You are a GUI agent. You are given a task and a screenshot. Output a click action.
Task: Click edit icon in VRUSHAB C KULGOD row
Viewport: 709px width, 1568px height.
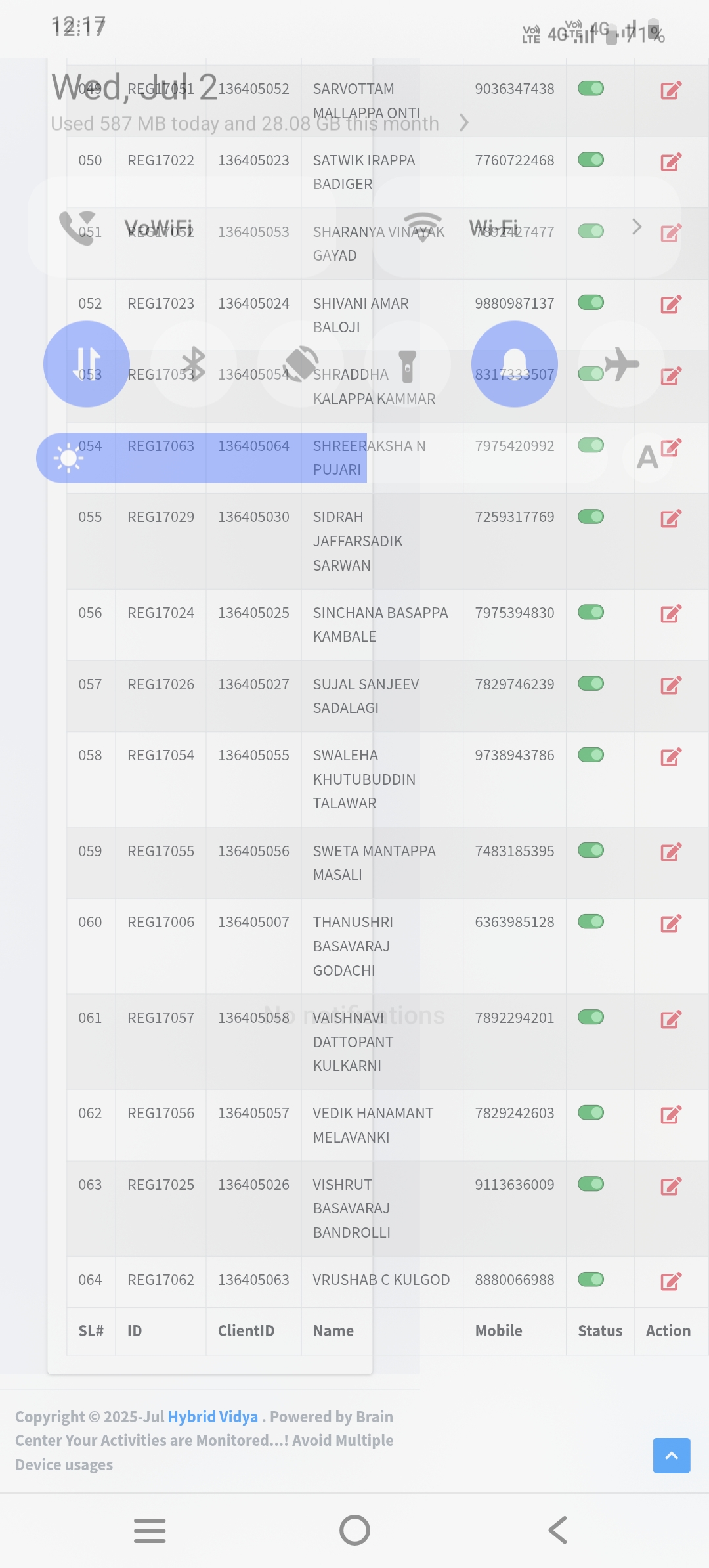click(671, 1281)
